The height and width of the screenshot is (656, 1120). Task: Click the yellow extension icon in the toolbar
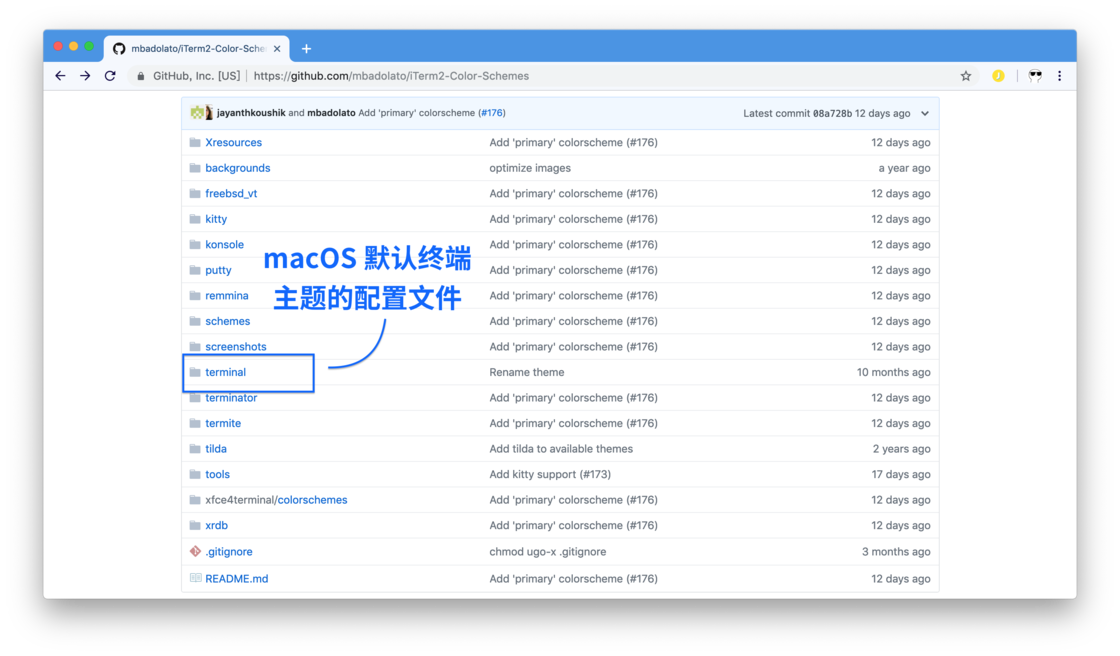click(999, 75)
